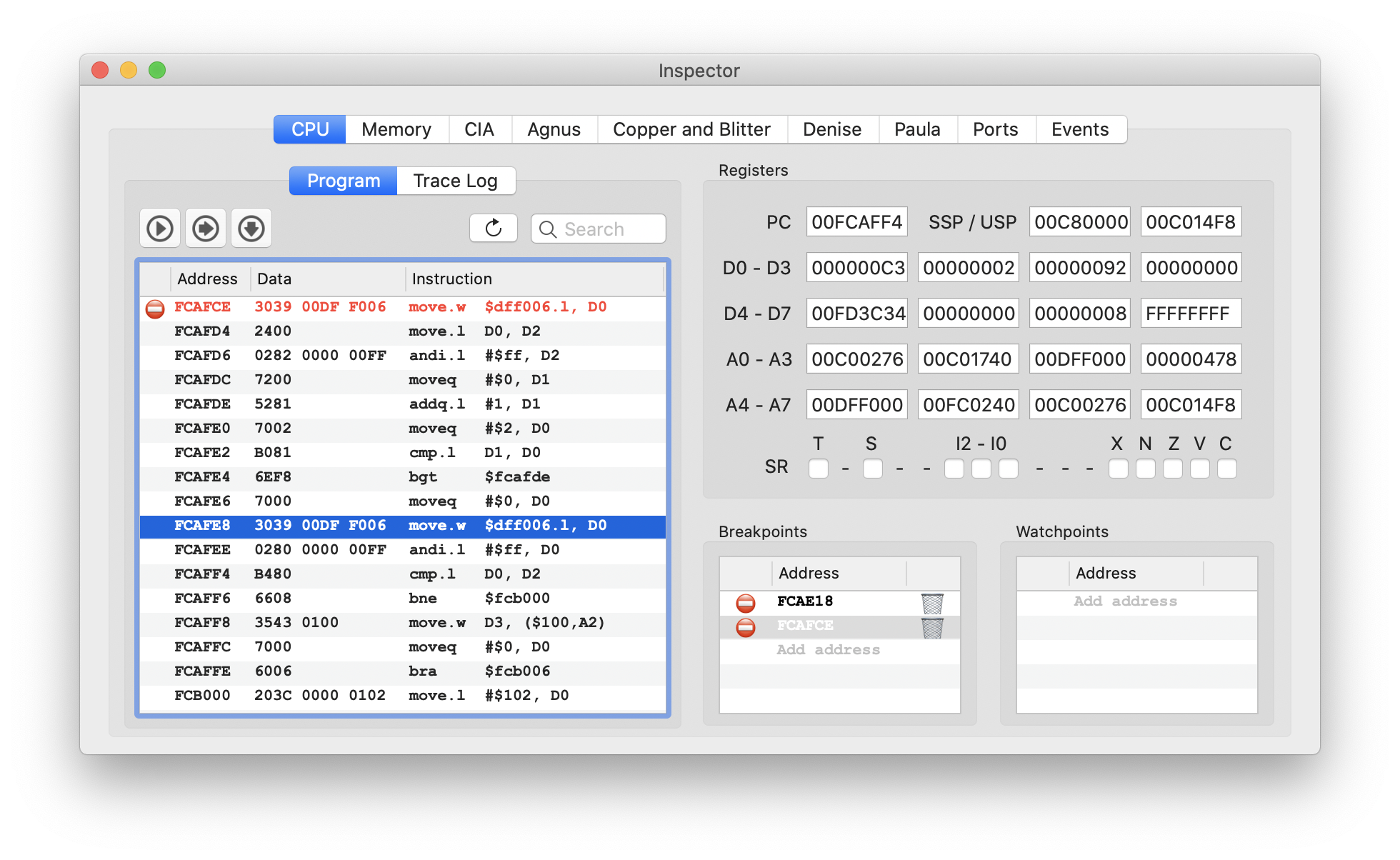
Task: Switch to the Trace Log view
Action: pos(456,181)
